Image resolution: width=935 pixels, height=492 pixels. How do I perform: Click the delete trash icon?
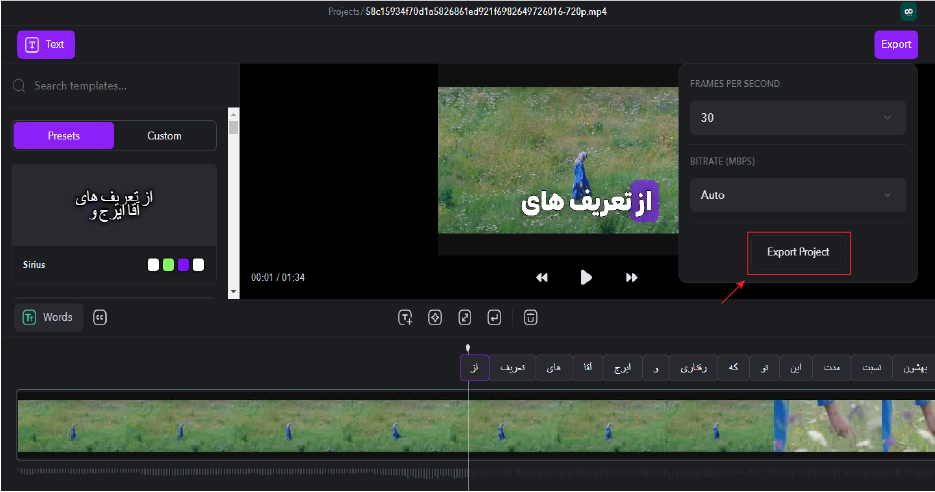530,318
